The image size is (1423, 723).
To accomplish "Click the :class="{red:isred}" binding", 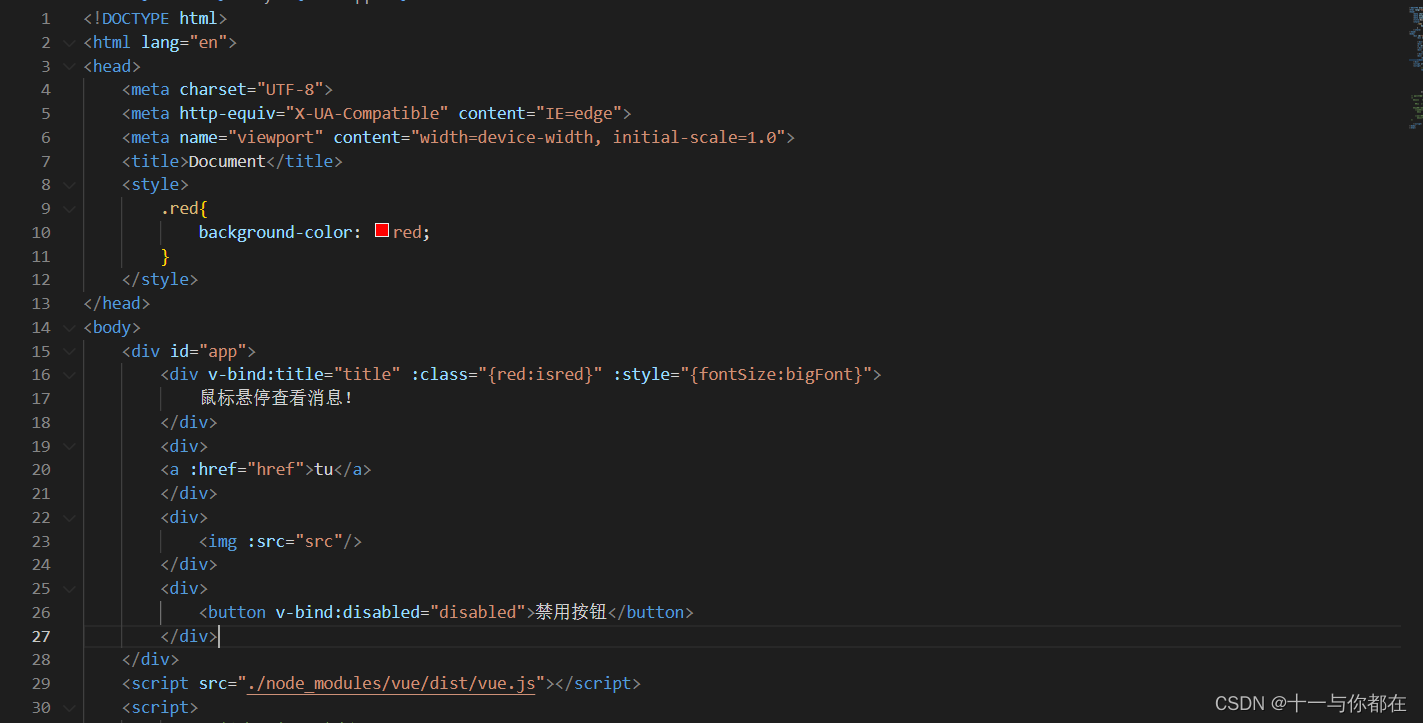I will click(507, 375).
